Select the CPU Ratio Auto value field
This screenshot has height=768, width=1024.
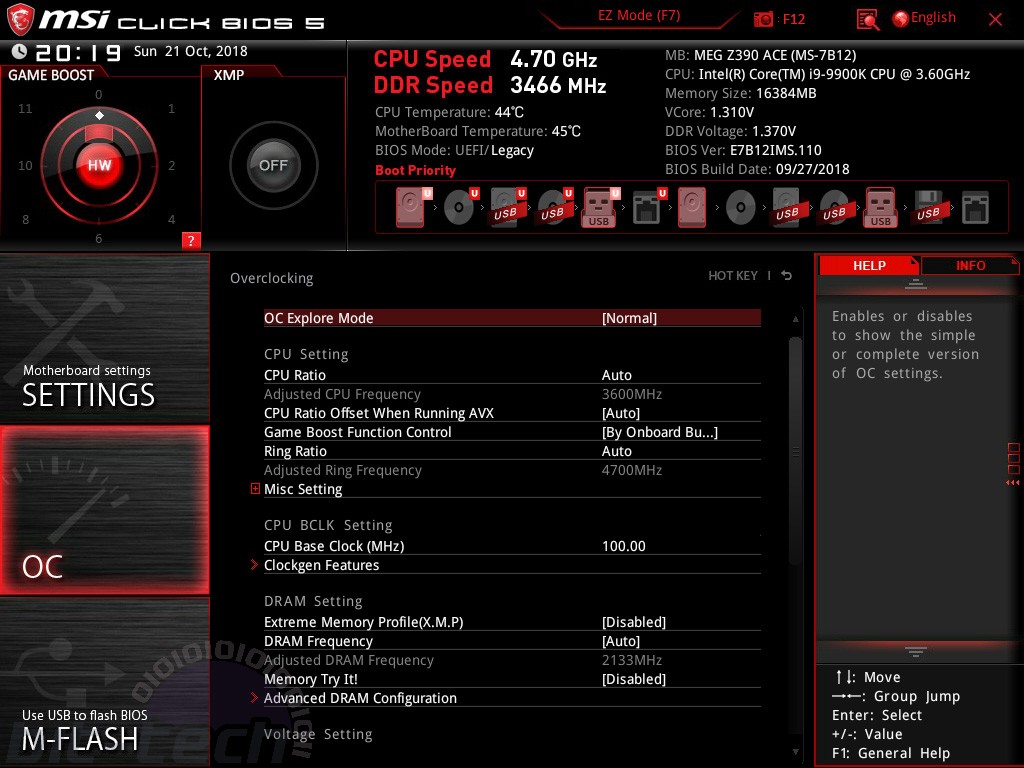point(616,376)
